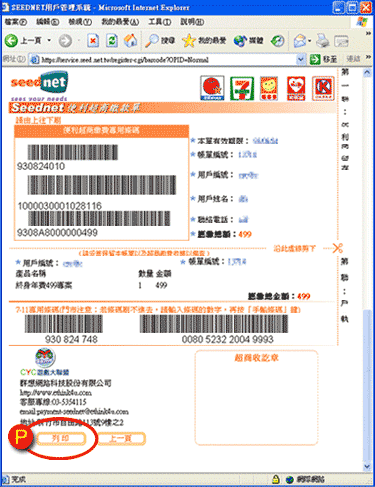375x487 pixels.
Task: Expand the address bar dropdown arrow
Action: (x=300, y=60)
